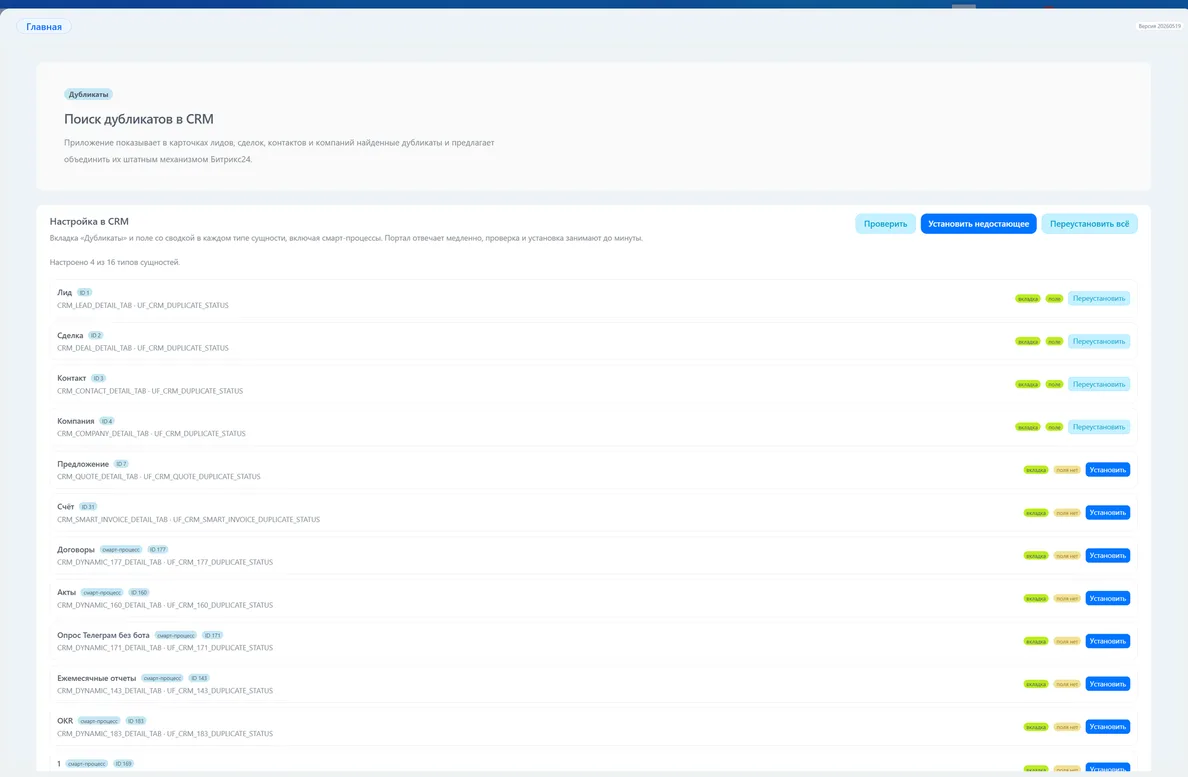Click смарт-процесс badge next to Акты
This screenshot has height=777, width=1188.
tap(102, 592)
